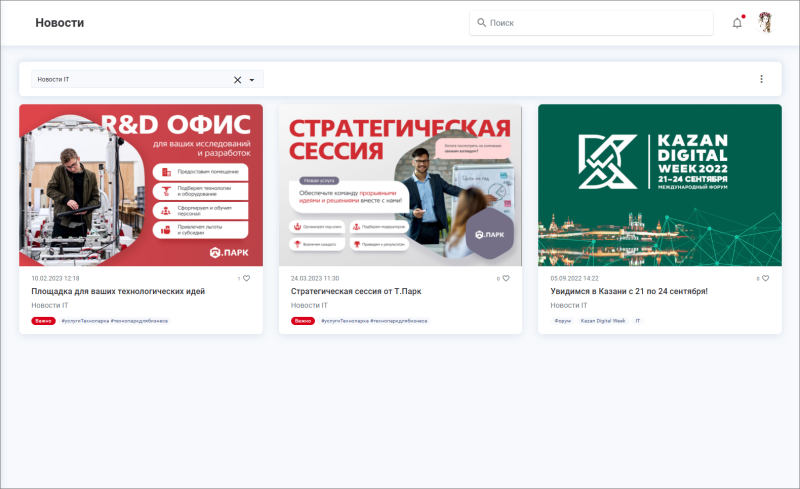The image size is (800, 489).
Task: Focus the Поиск search field
Action: pos(591,23)
